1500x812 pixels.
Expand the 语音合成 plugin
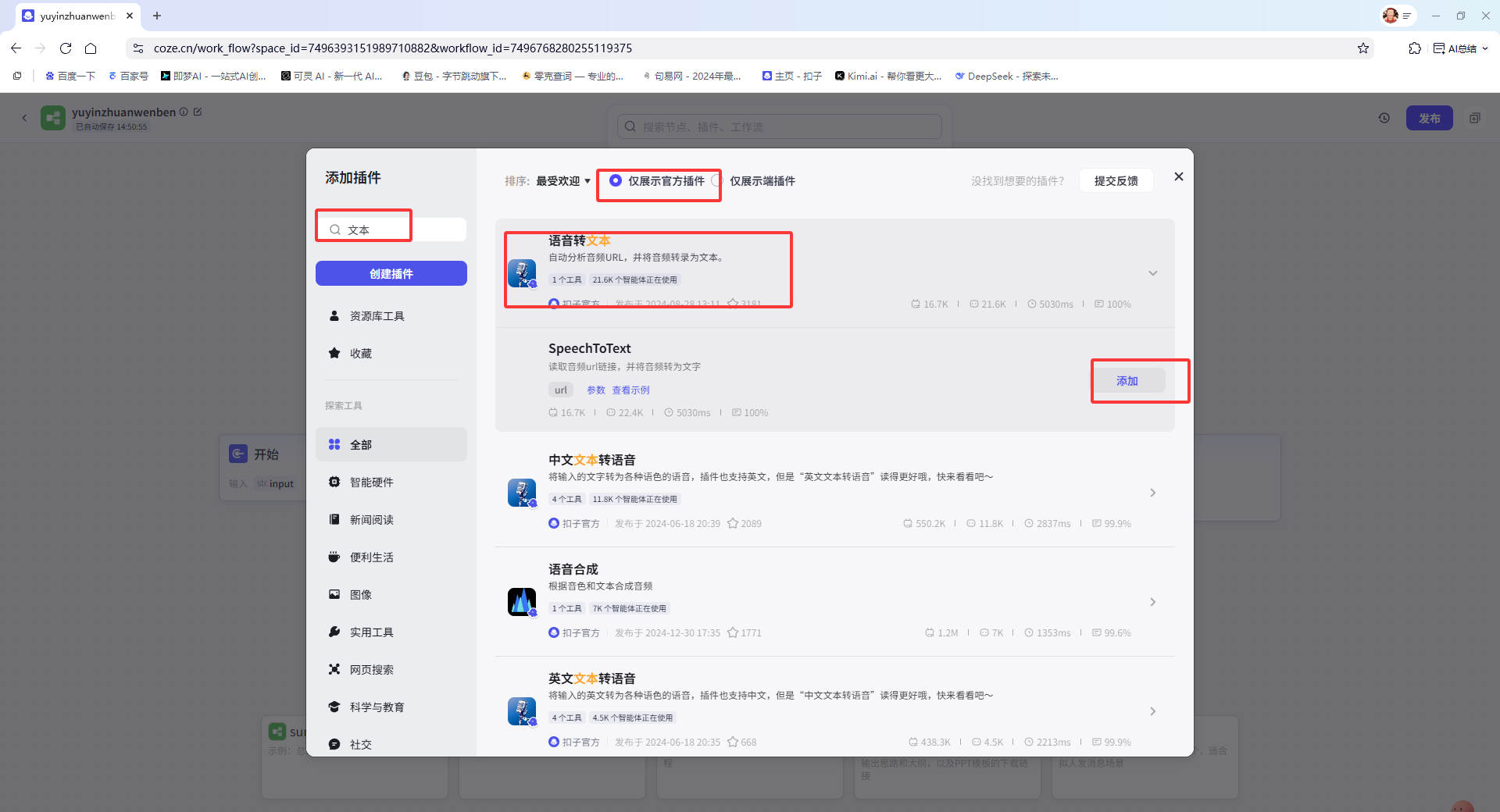[x=1153, y=602]
